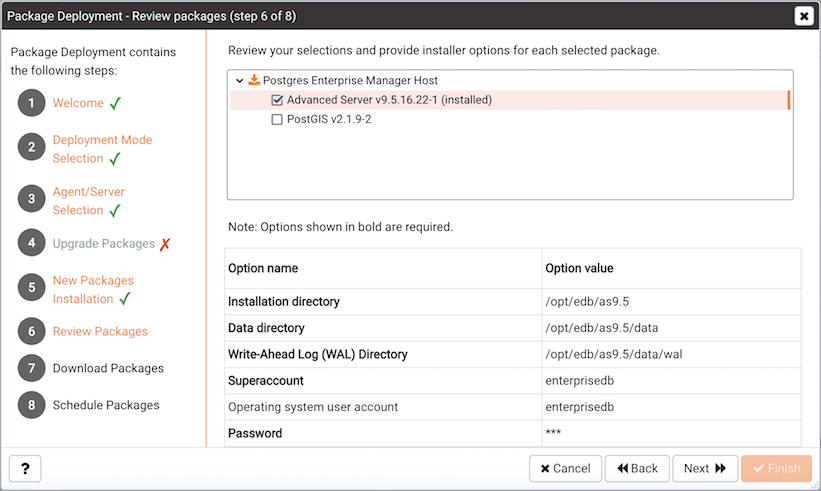Screen dimensions: 821x491
Task: Edit Operating system user account value
Action: click(671, 407)
